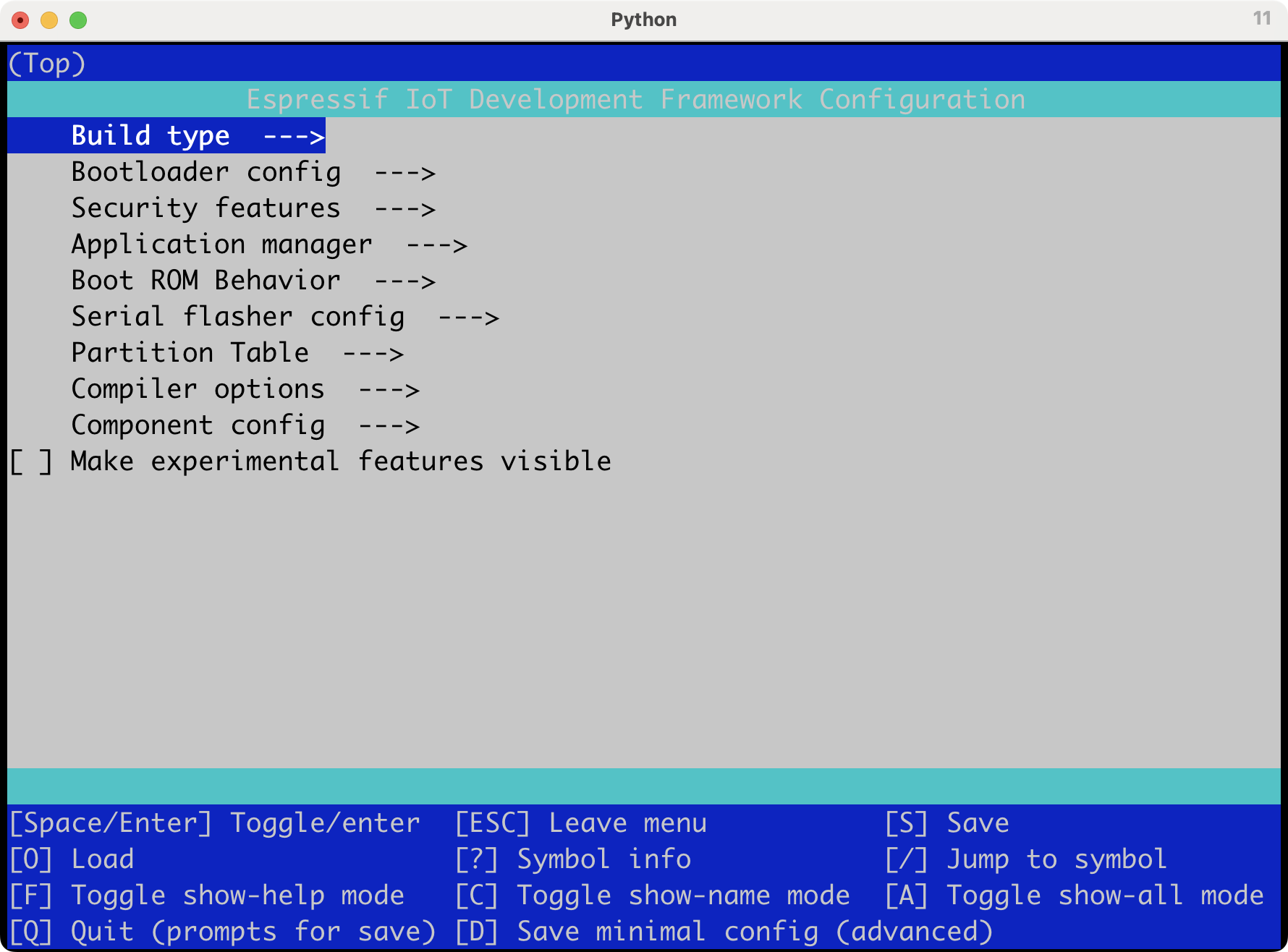Screen dimensions: 1288x952
Task: Click the Espressif IoT Development Framework Configuration title
Action: (x=636, y=100)
